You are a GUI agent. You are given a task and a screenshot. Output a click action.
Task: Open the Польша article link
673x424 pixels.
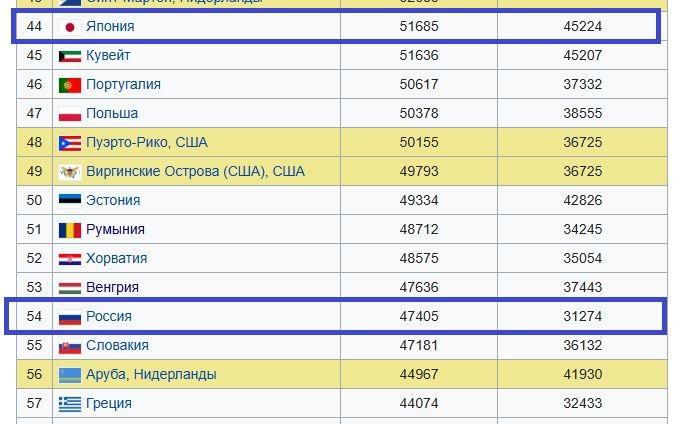[112, 113]
